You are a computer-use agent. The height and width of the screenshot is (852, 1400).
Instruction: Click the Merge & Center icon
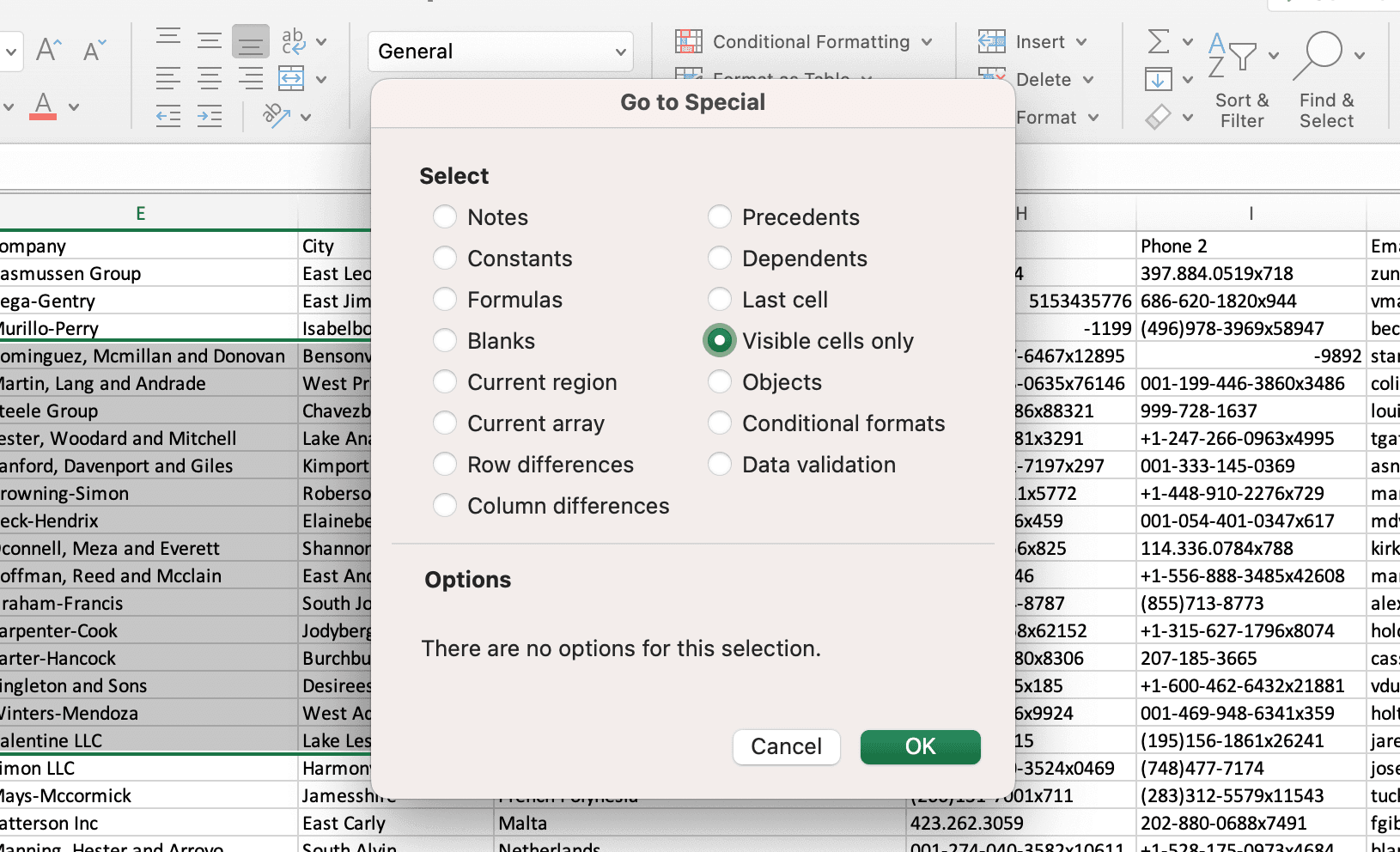coord(292,79)
